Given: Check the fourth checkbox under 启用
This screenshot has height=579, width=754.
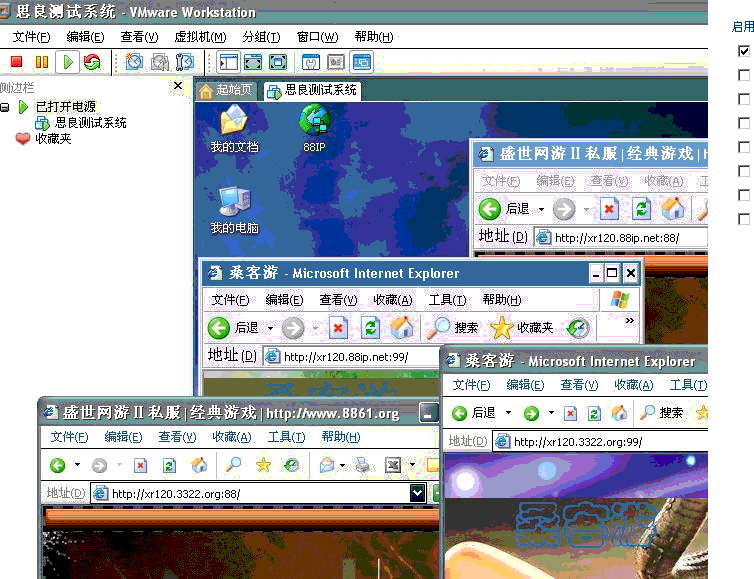Looking at the screenshot, I should (744, 123).
